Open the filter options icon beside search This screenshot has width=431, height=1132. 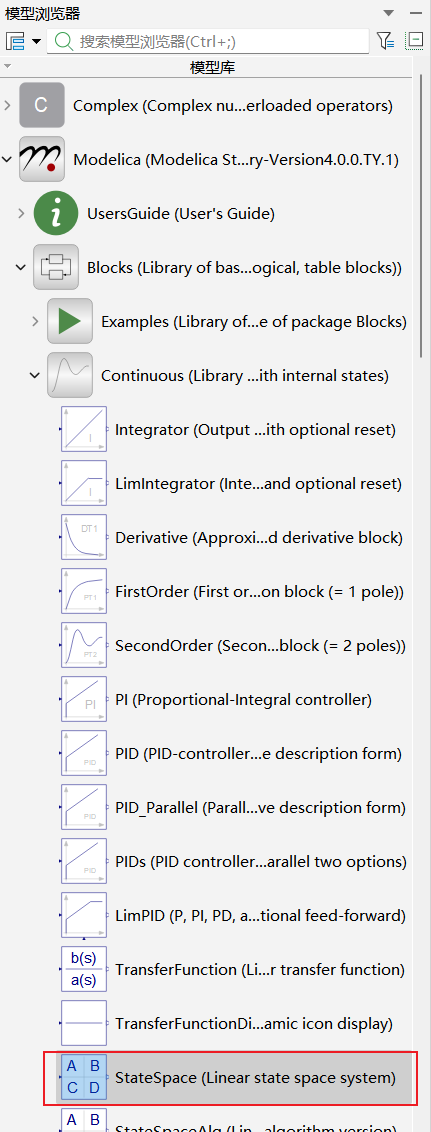coord(385,41)
